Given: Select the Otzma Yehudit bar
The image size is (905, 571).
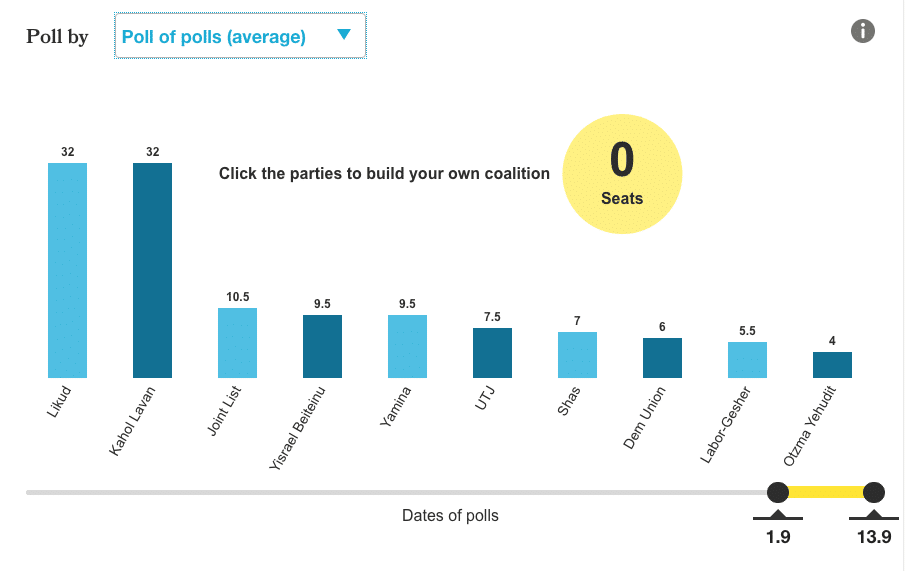Looking at the screenshot, I should click(x=833, y=365).
